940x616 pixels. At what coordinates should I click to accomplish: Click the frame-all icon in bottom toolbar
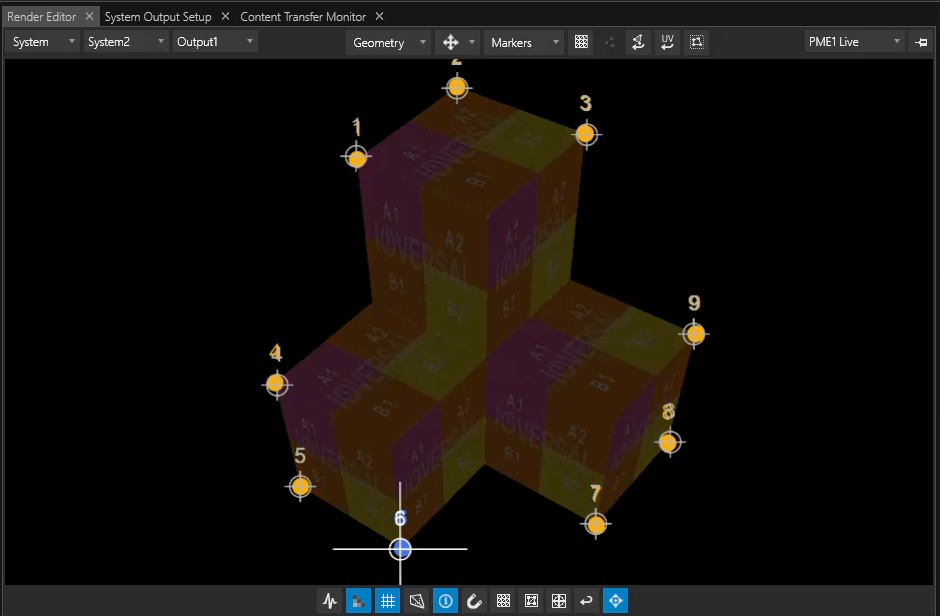pos(558,600)
